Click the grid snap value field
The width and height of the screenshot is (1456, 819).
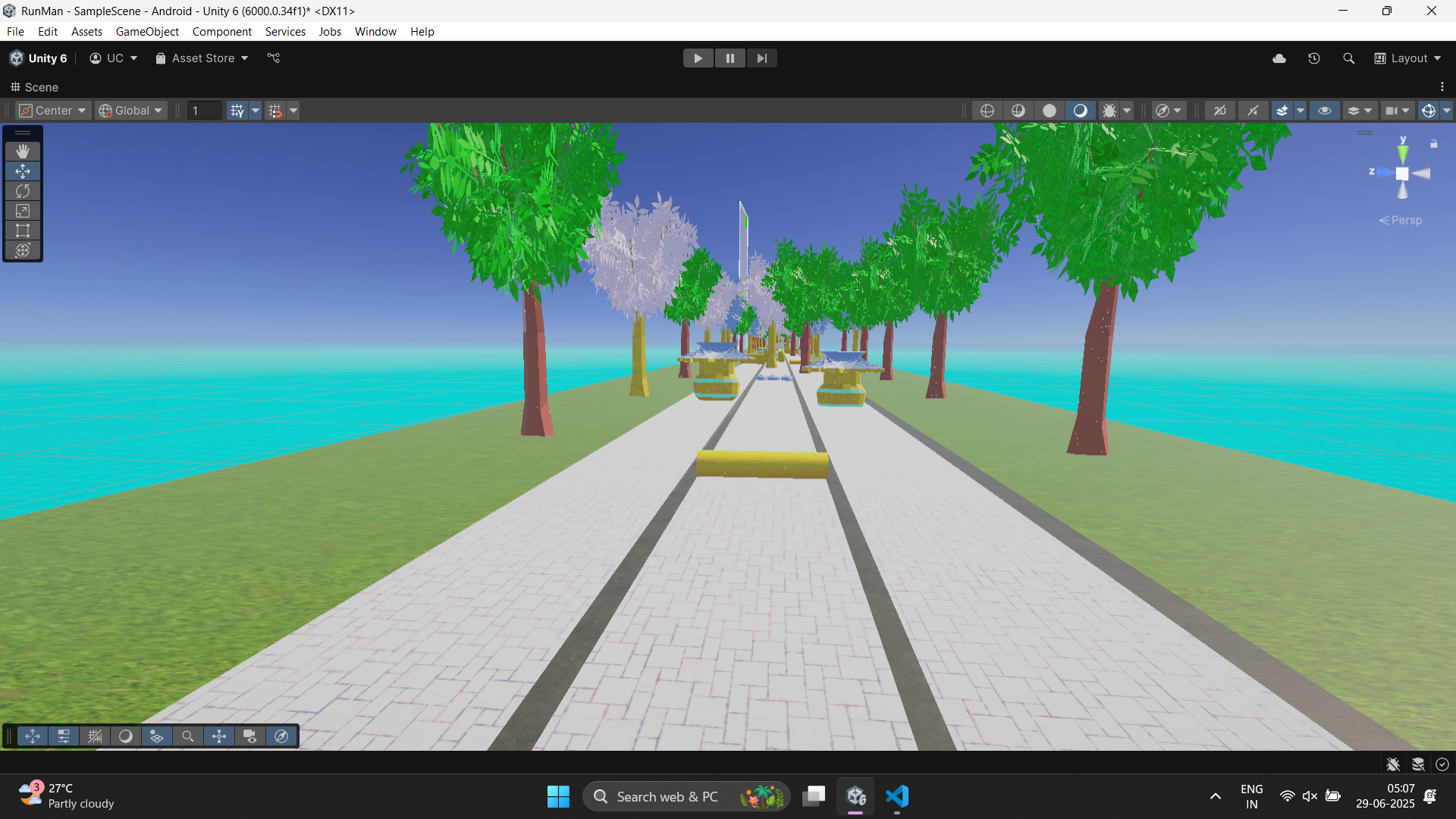pos(204,111)
